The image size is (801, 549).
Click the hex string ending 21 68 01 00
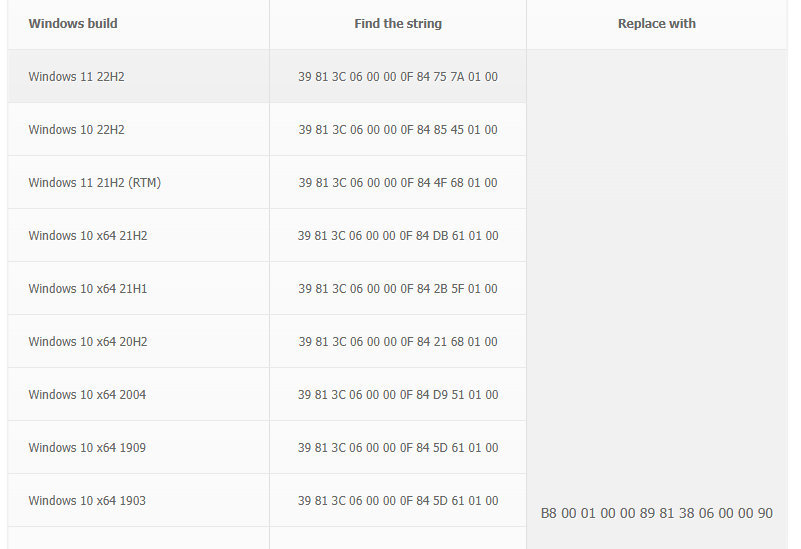398,342
